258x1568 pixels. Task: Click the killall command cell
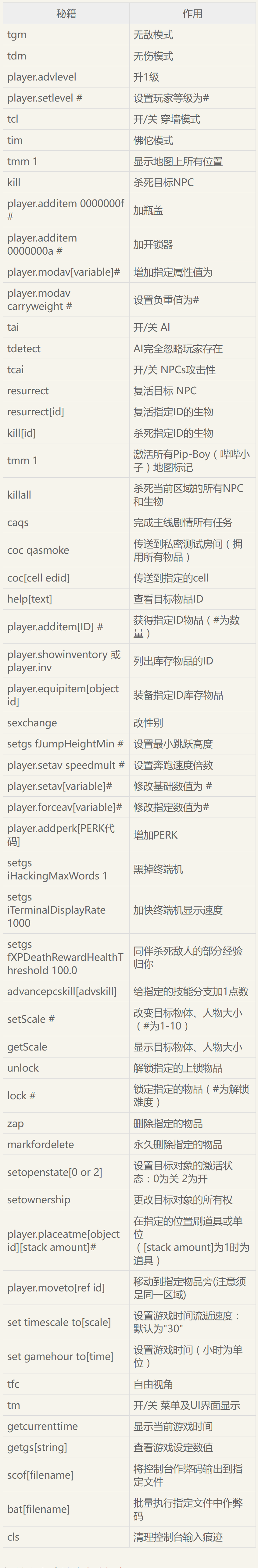[66, 495]
